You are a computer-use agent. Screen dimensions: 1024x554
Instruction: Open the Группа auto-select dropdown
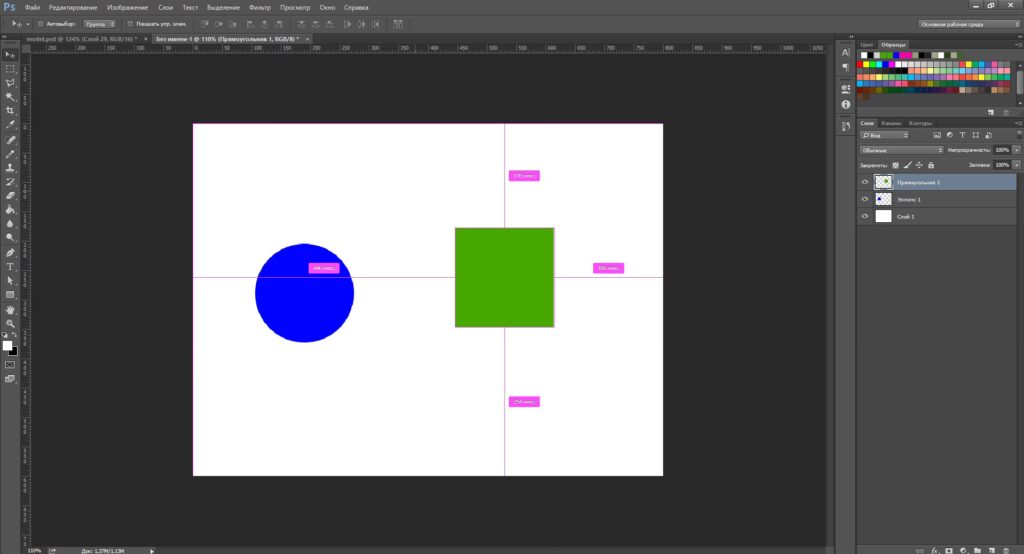[98, 23]
